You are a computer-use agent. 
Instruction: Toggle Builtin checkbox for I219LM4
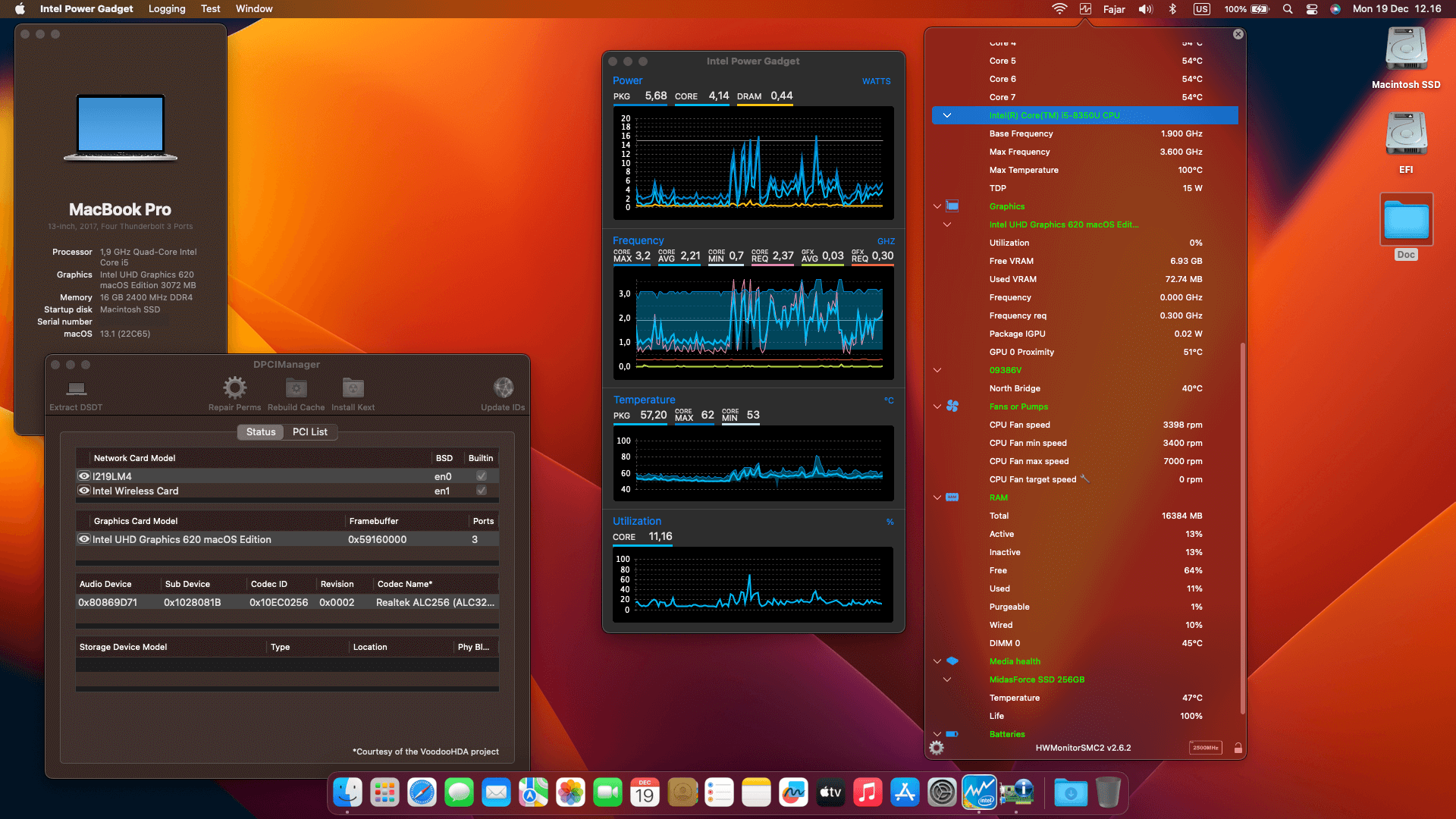click(x=481, y=476)
